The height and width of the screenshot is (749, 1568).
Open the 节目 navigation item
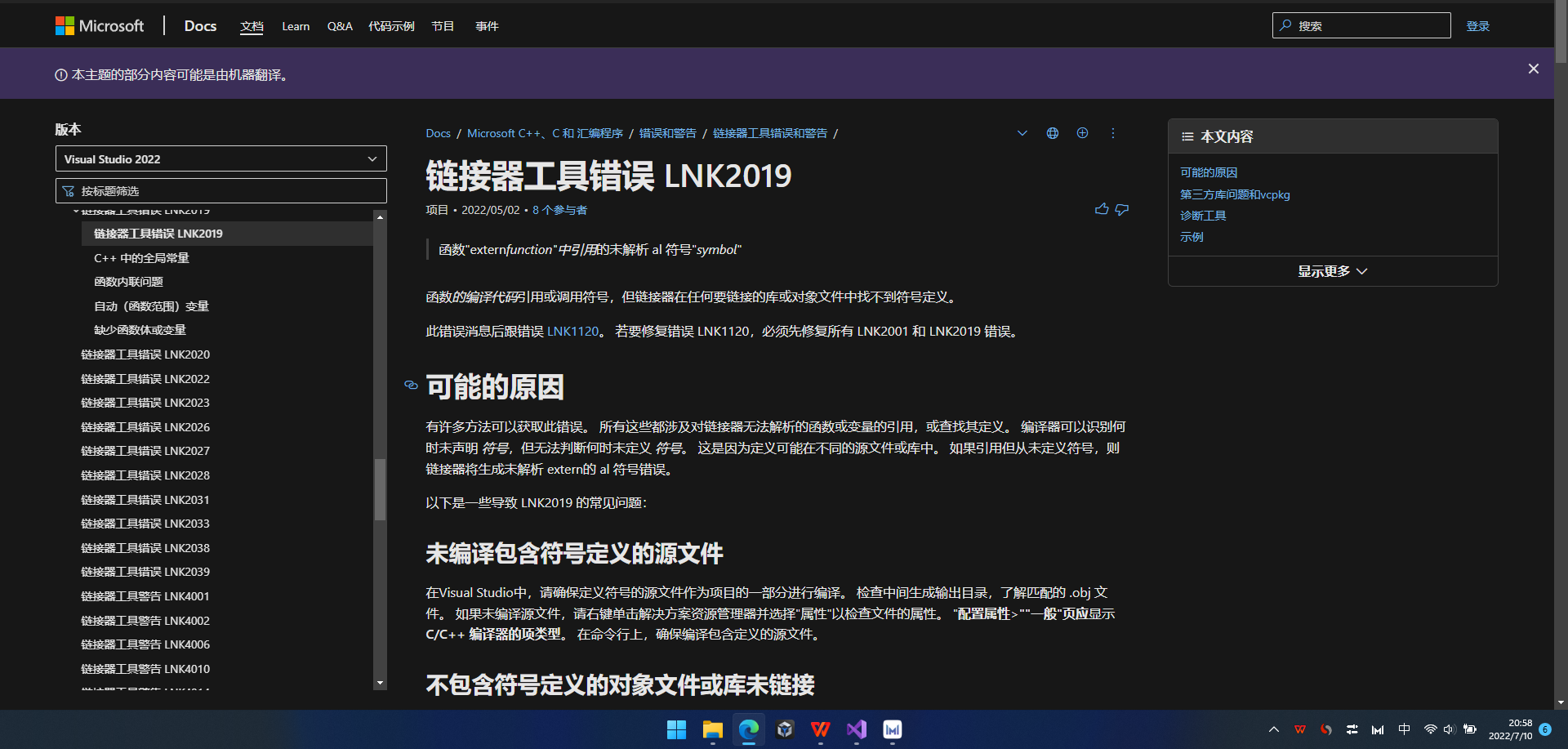coord(443,26)
